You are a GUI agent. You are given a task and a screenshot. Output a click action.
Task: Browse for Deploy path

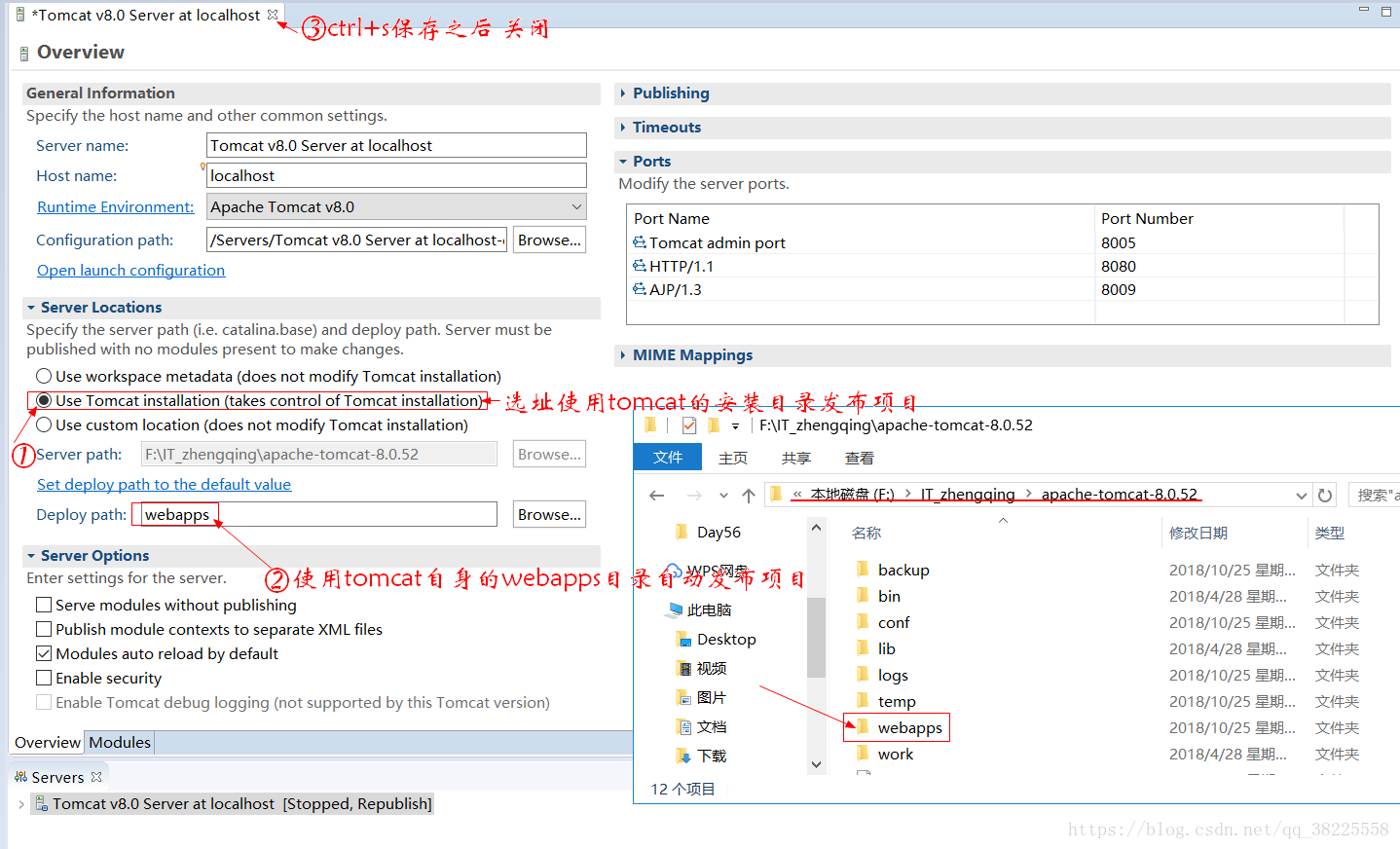click(549, 514)
